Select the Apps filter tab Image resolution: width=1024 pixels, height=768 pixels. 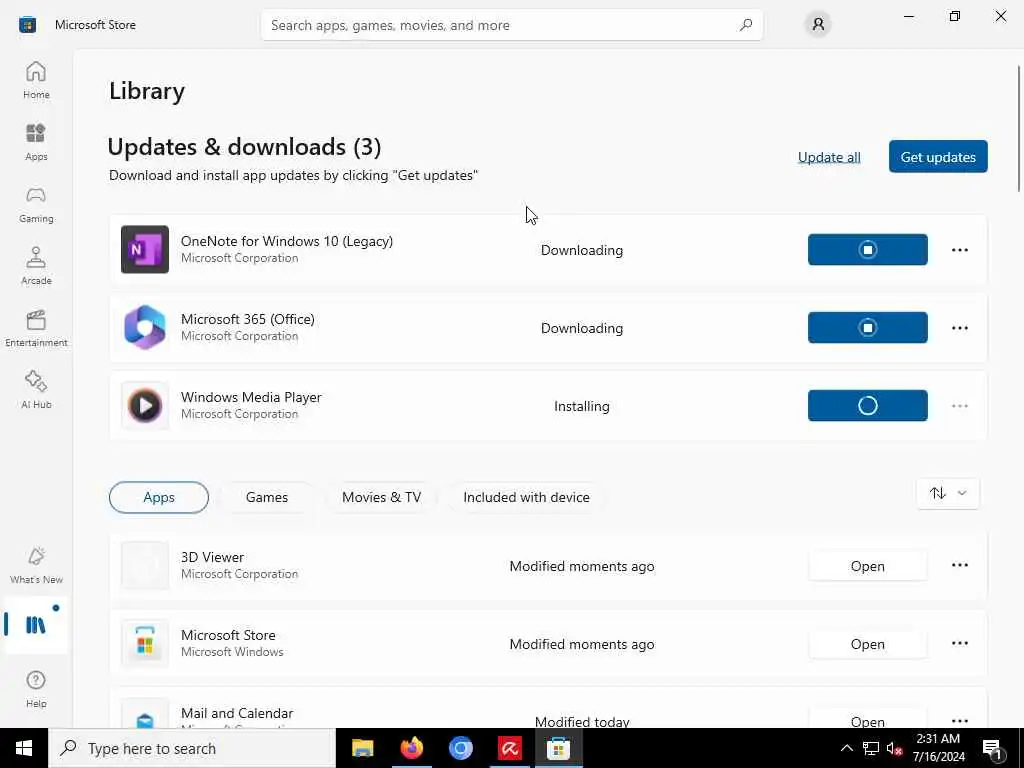pos(159,497)
